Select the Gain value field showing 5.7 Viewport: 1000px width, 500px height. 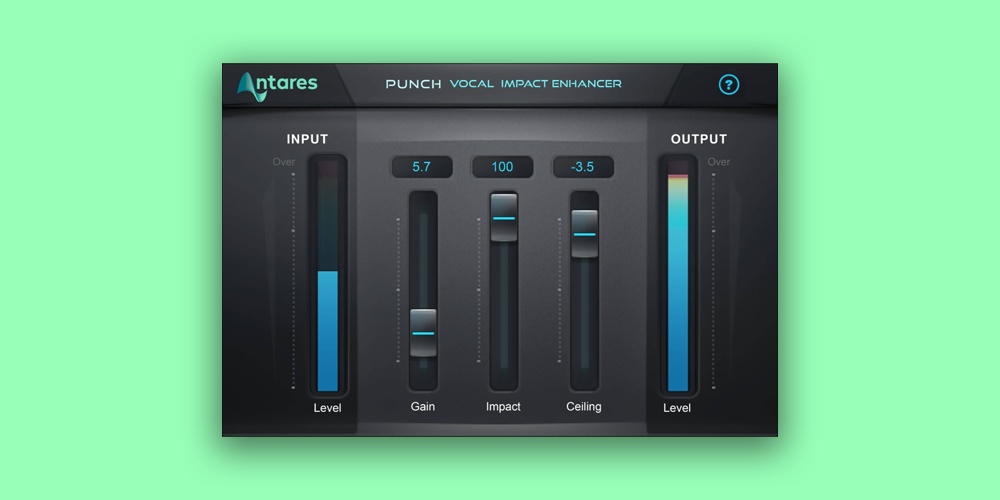point(422,167)
